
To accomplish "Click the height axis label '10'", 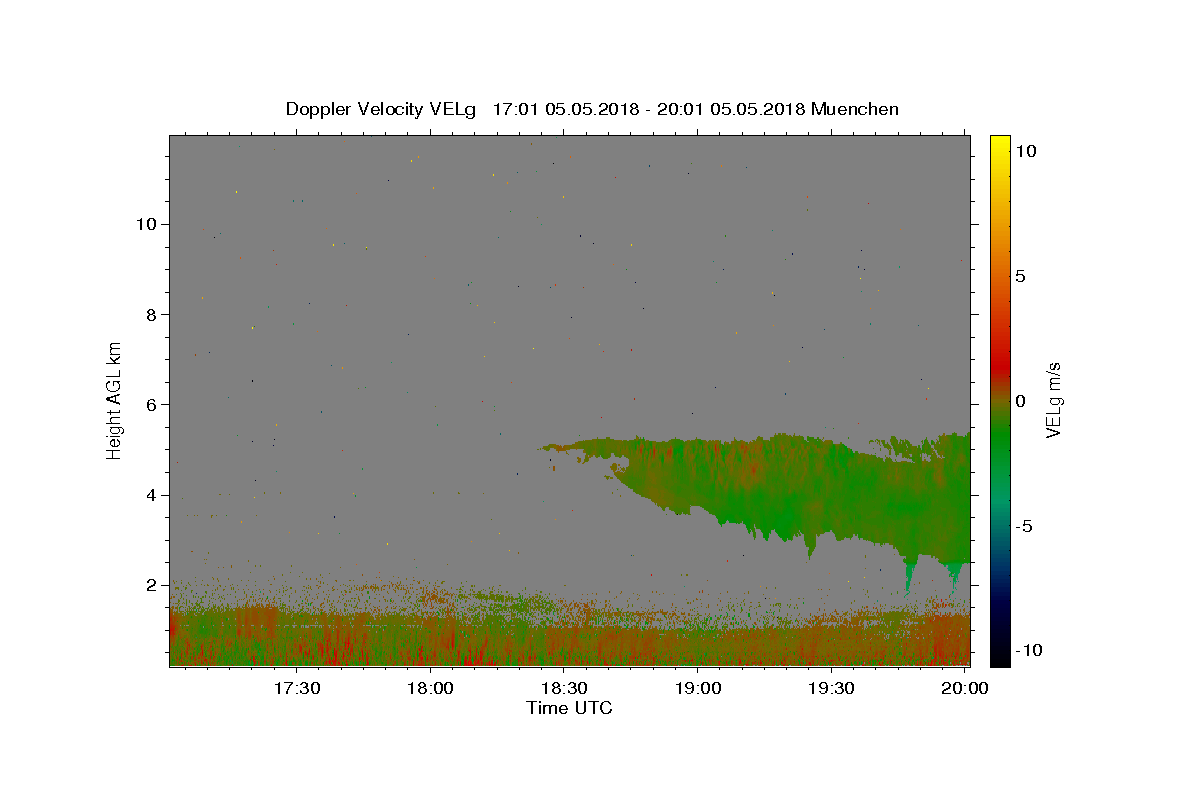I will coord(146,224).
